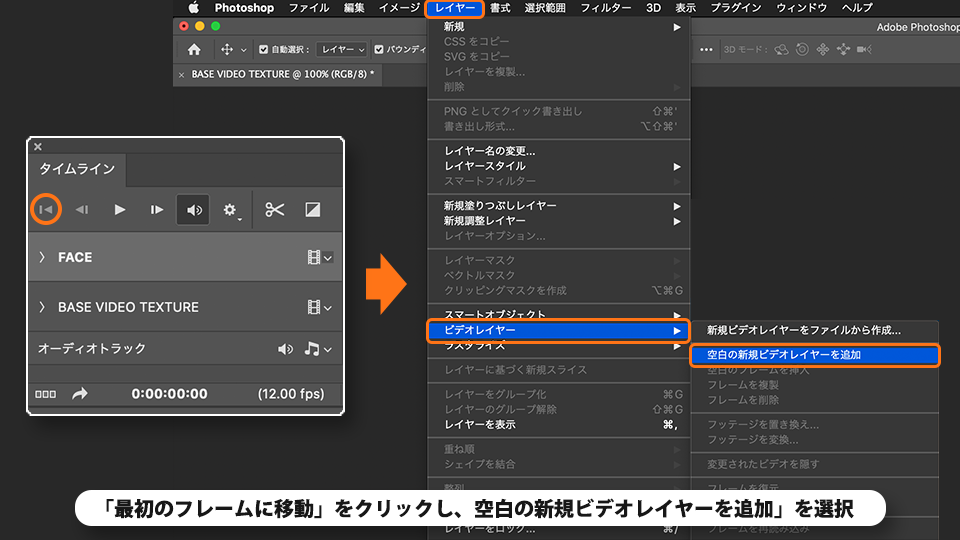Expand レイヤースタイル submenu
The height and width of the screenshot is (540, 960).
click(x=559, y=167)
